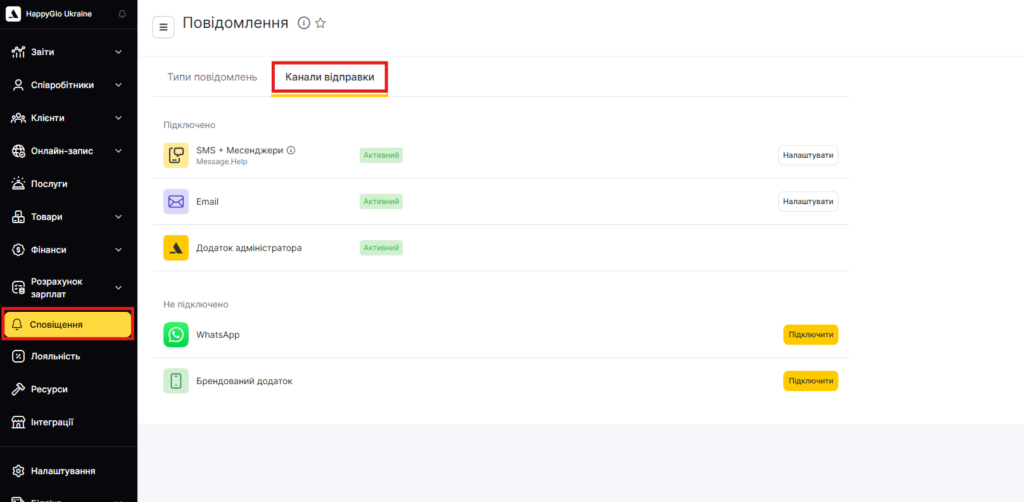Click the WhatsApp channel icon
This screenshot has width=1024, height=502.
click(x=176, y=335)
